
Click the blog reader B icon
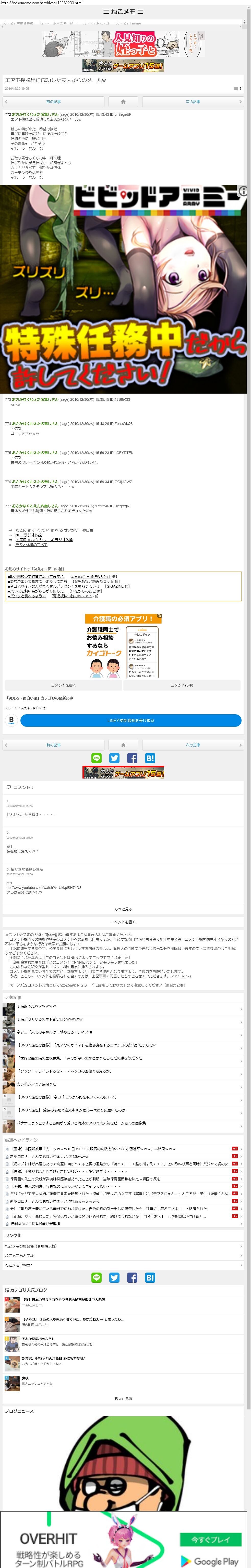[11, 720]
